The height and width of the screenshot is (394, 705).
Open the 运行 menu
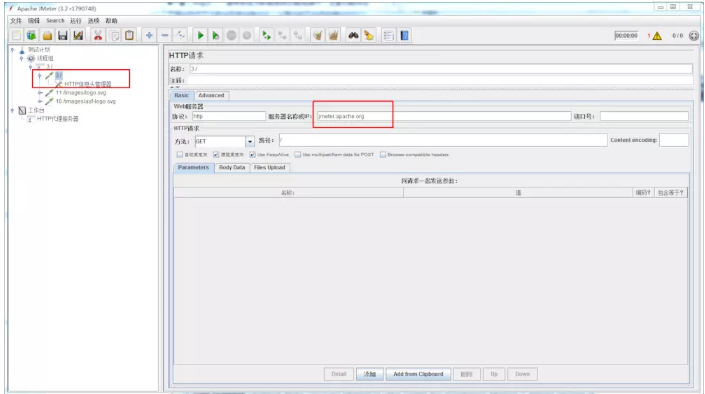[x=76, y=21]
